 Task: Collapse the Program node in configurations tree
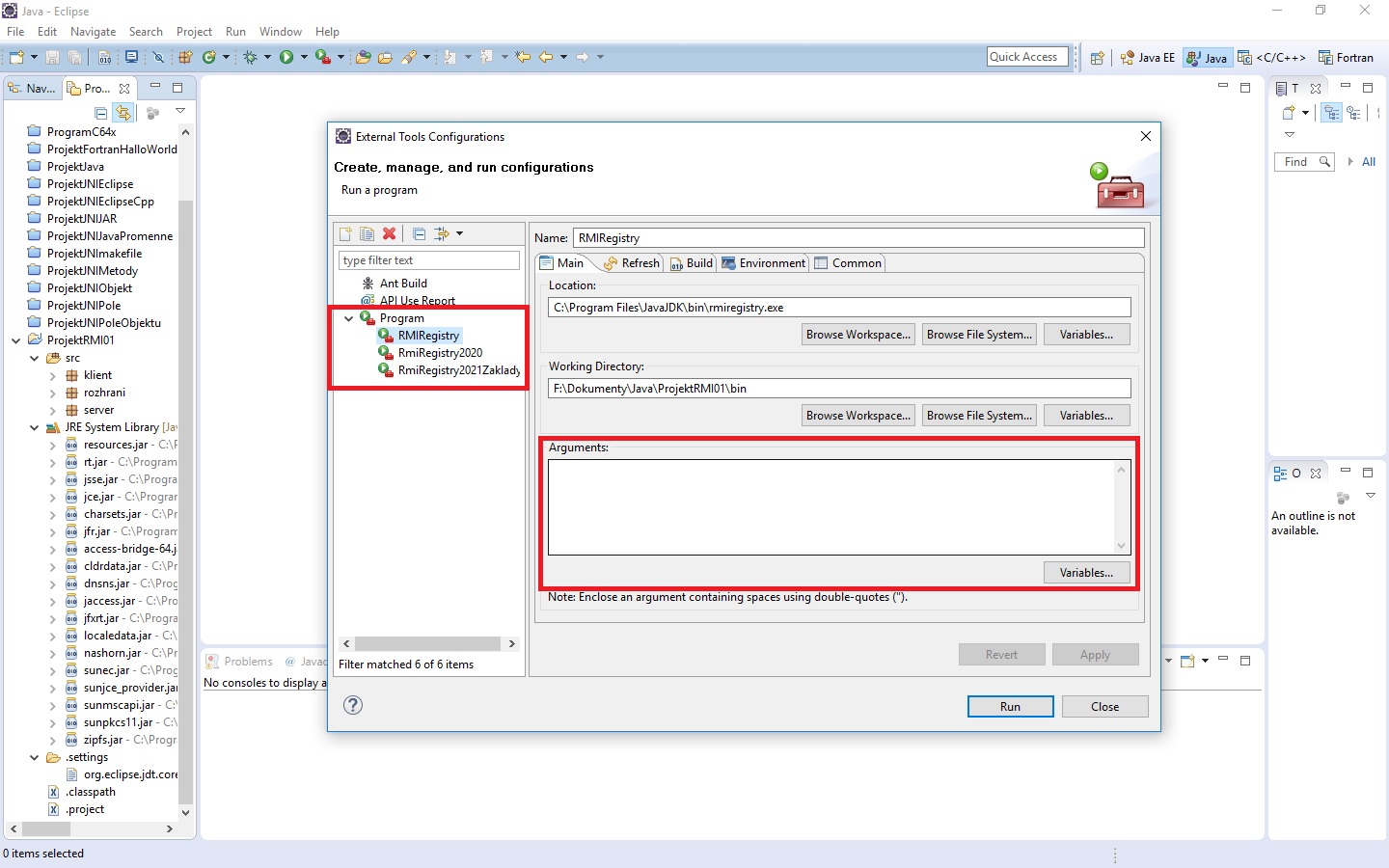348,318
